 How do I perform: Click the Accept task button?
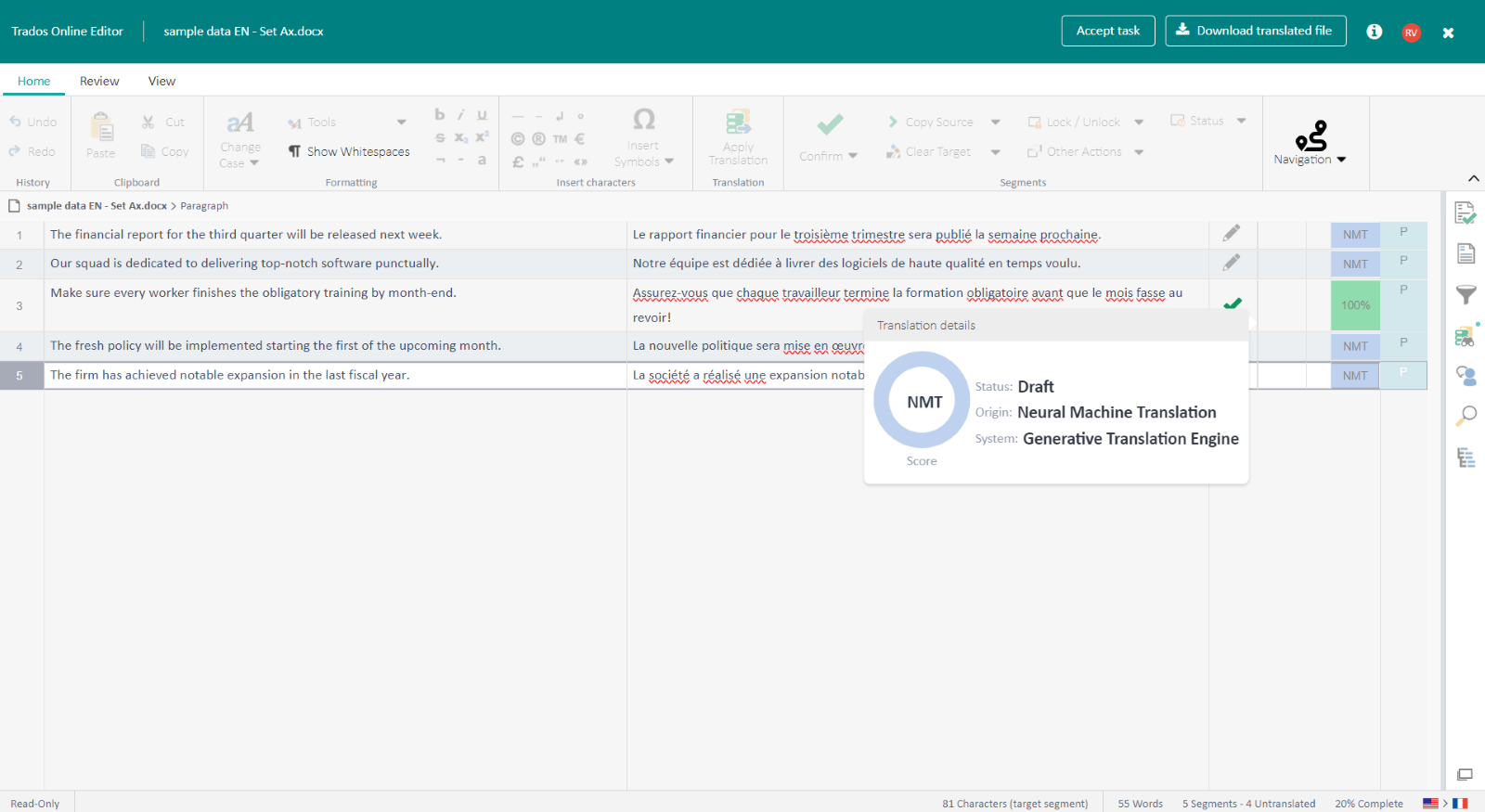click(1108, 31)
